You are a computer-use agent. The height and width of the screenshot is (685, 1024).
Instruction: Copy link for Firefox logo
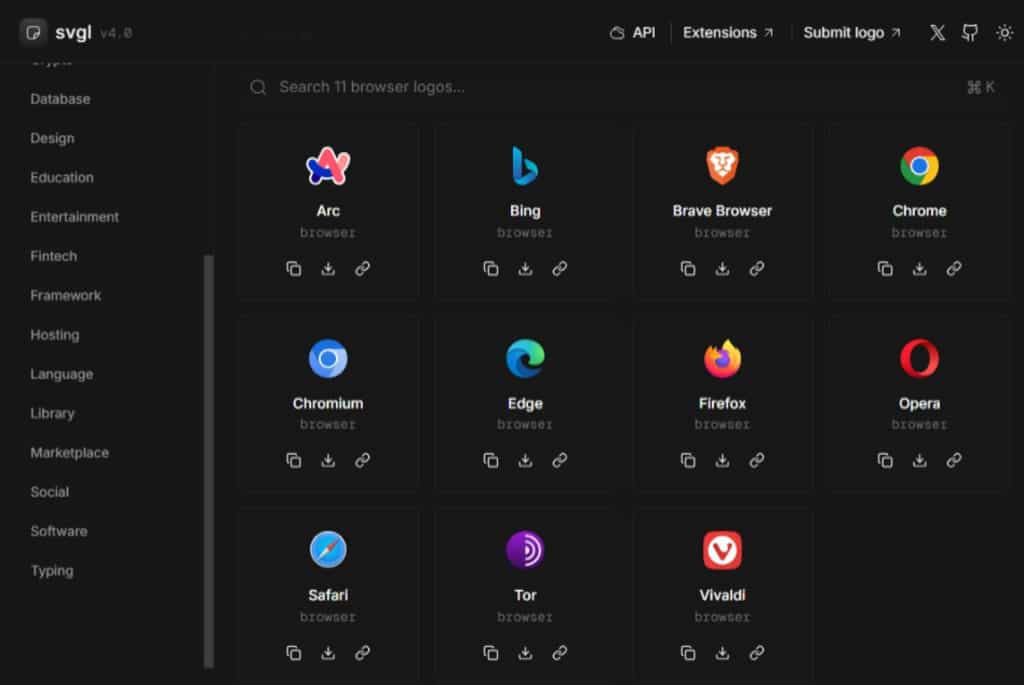tap(757, 460)
